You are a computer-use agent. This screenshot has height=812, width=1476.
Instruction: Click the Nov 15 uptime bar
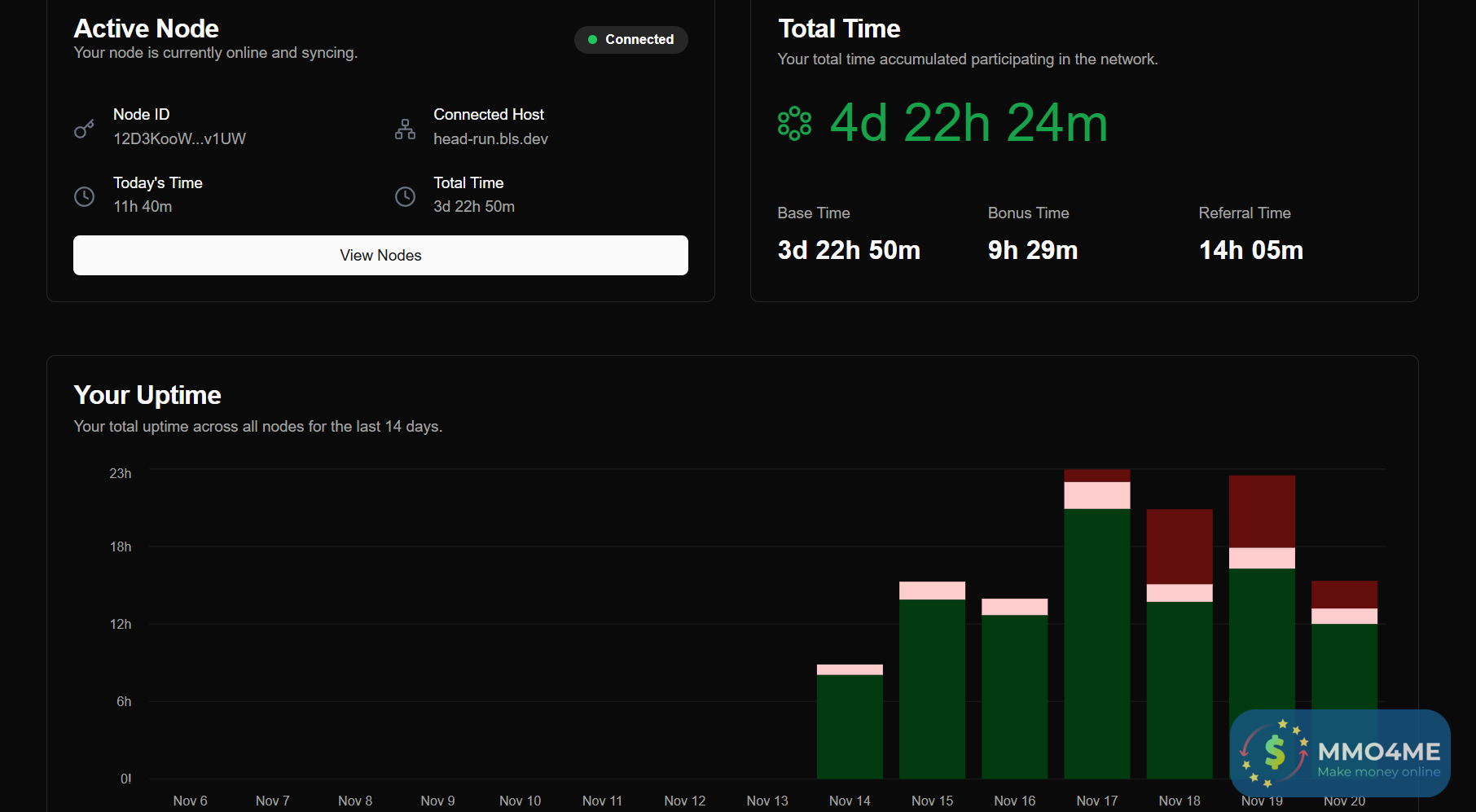[932, 680]
